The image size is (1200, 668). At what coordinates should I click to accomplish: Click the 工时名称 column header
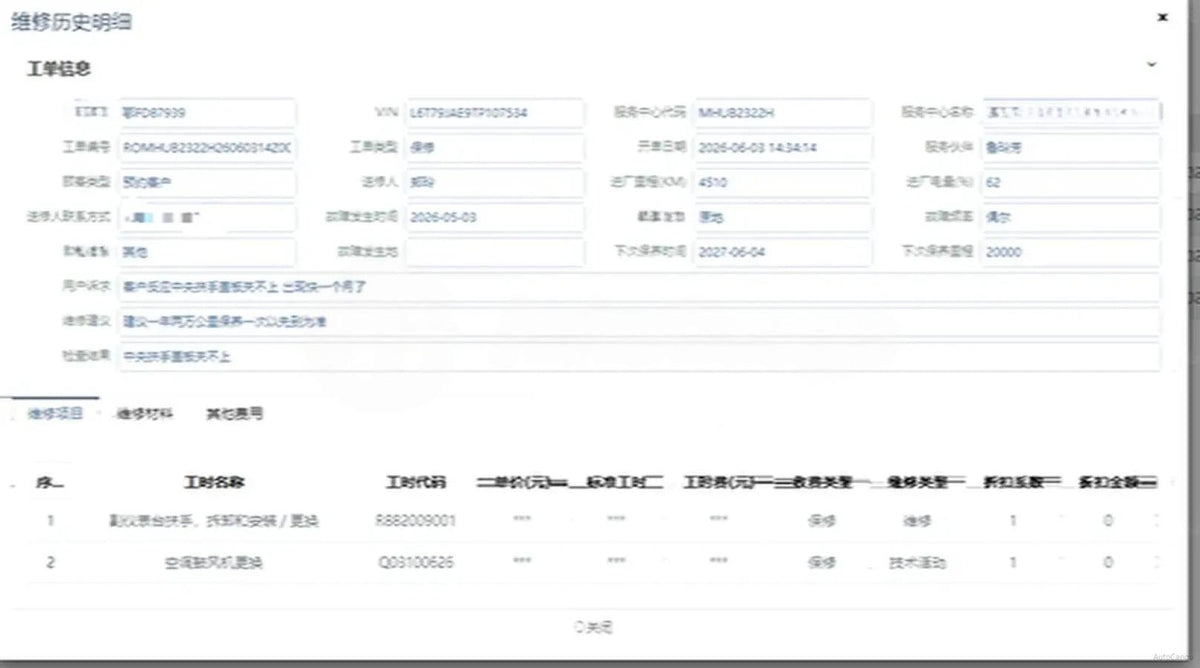tap(214, 482)
